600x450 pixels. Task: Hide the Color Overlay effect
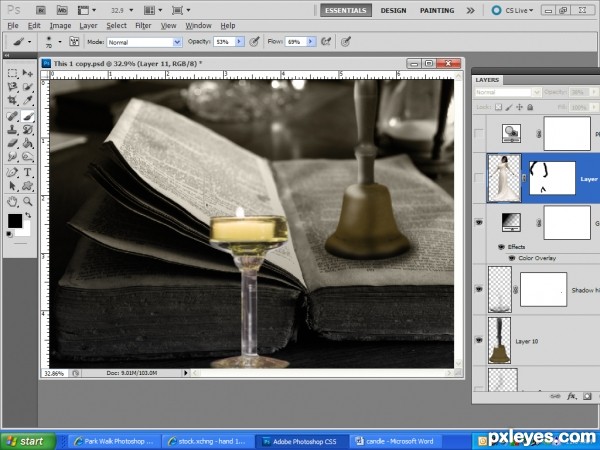[x=512, y=258]
